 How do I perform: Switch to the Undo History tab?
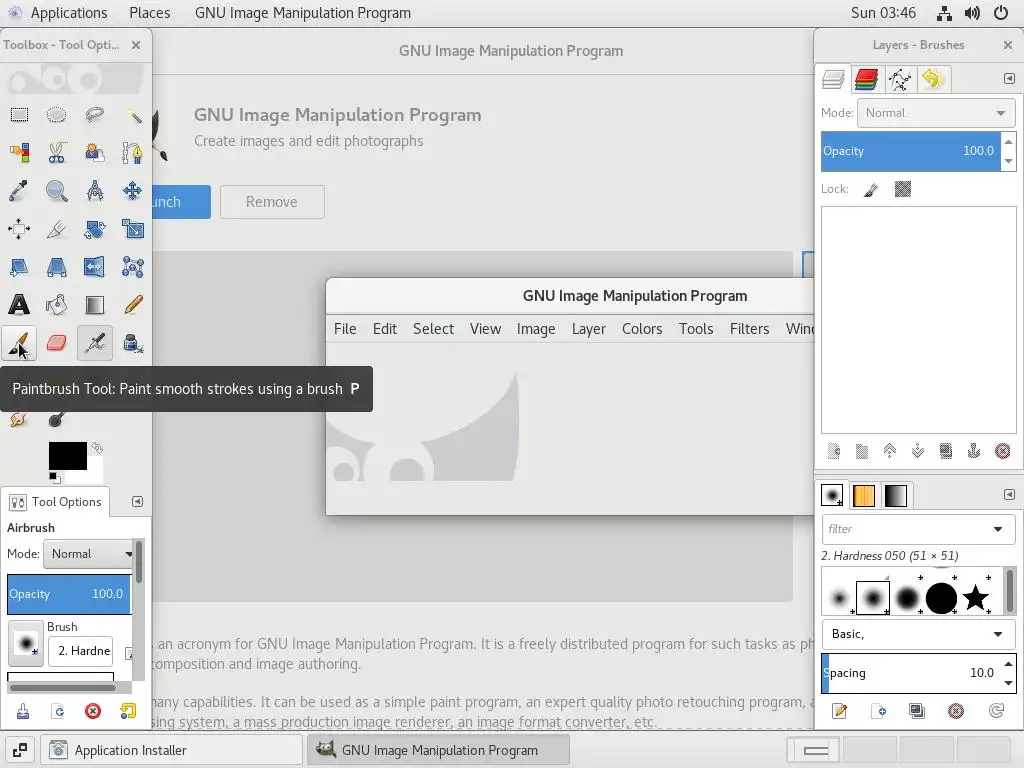click(x=933, y=80)
